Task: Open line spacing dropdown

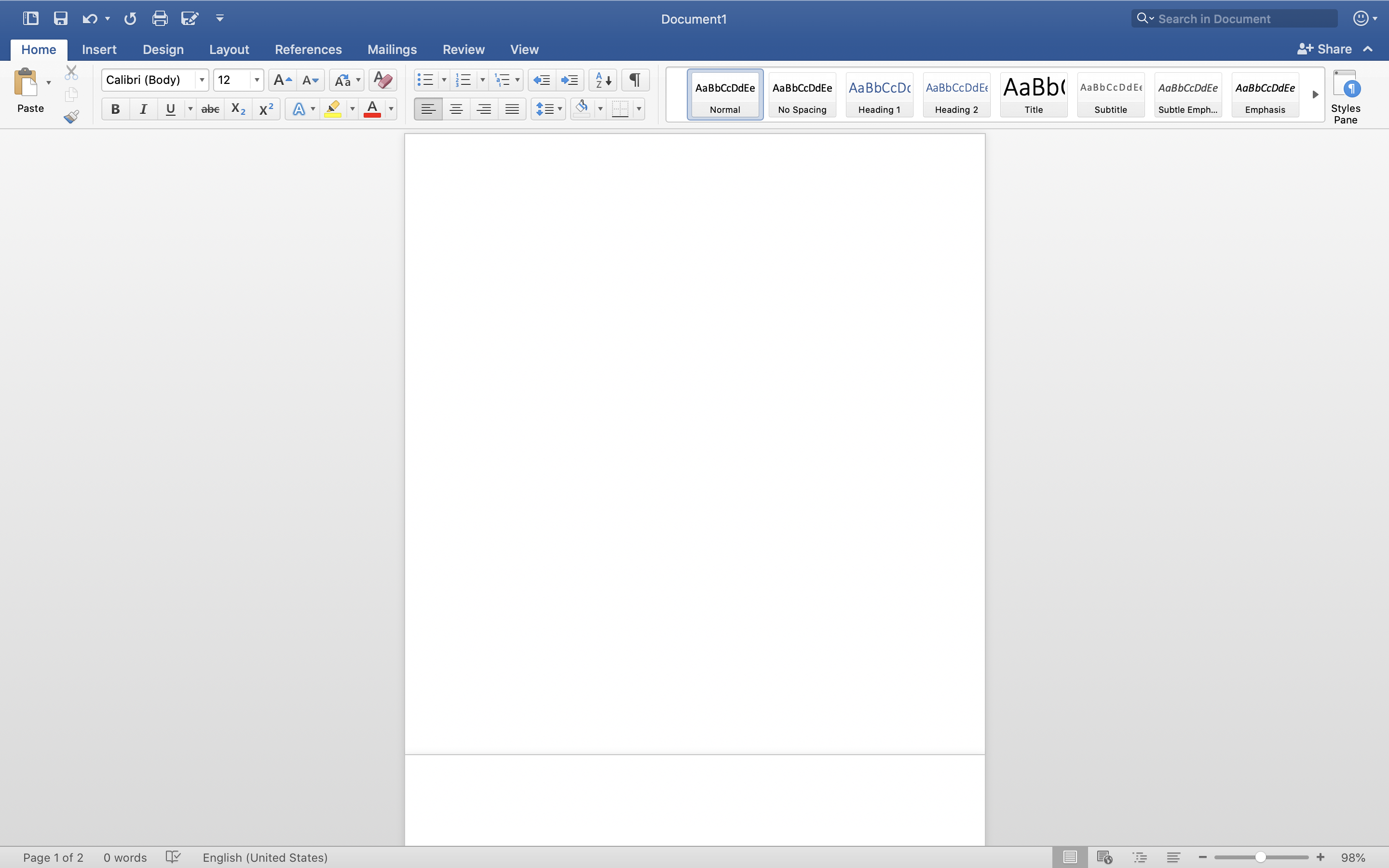Action: click(548, 108)
